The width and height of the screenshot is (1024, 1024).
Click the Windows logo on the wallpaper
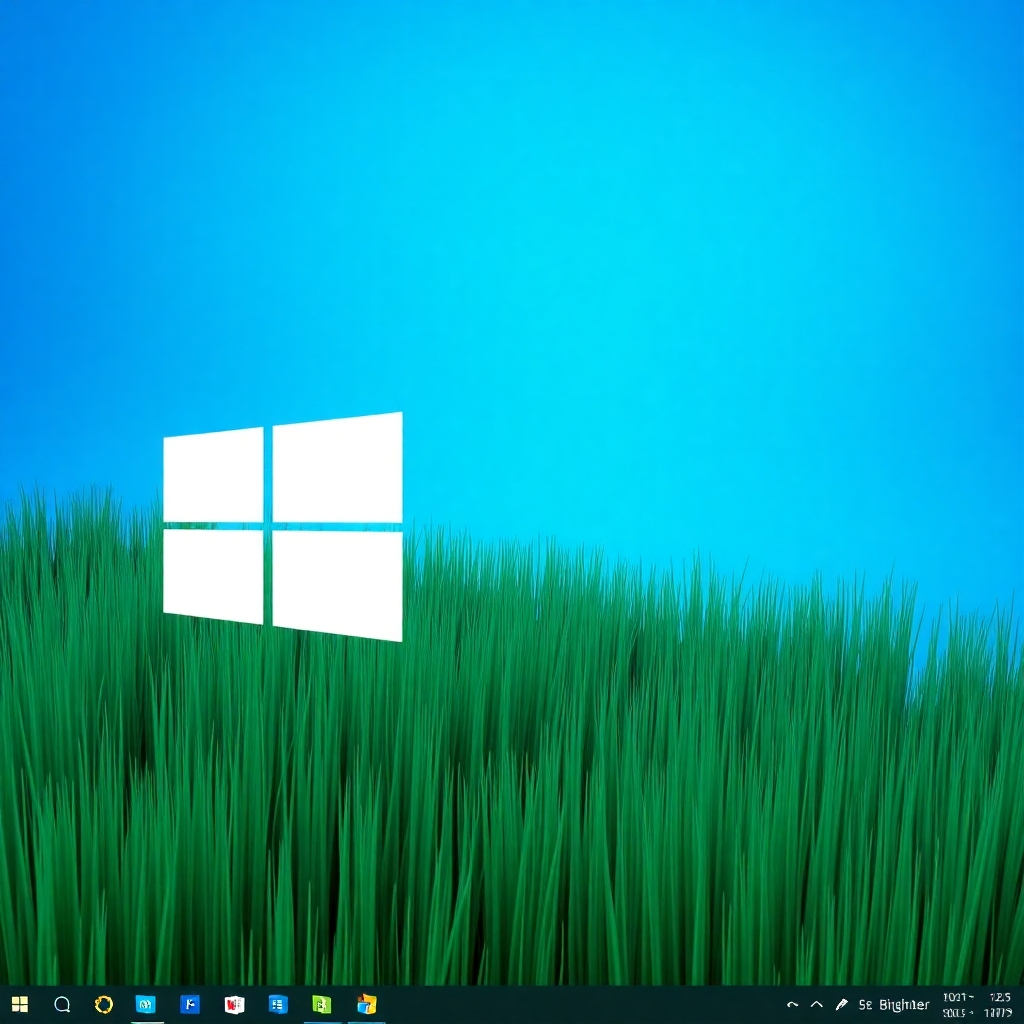tap(283, 523)
